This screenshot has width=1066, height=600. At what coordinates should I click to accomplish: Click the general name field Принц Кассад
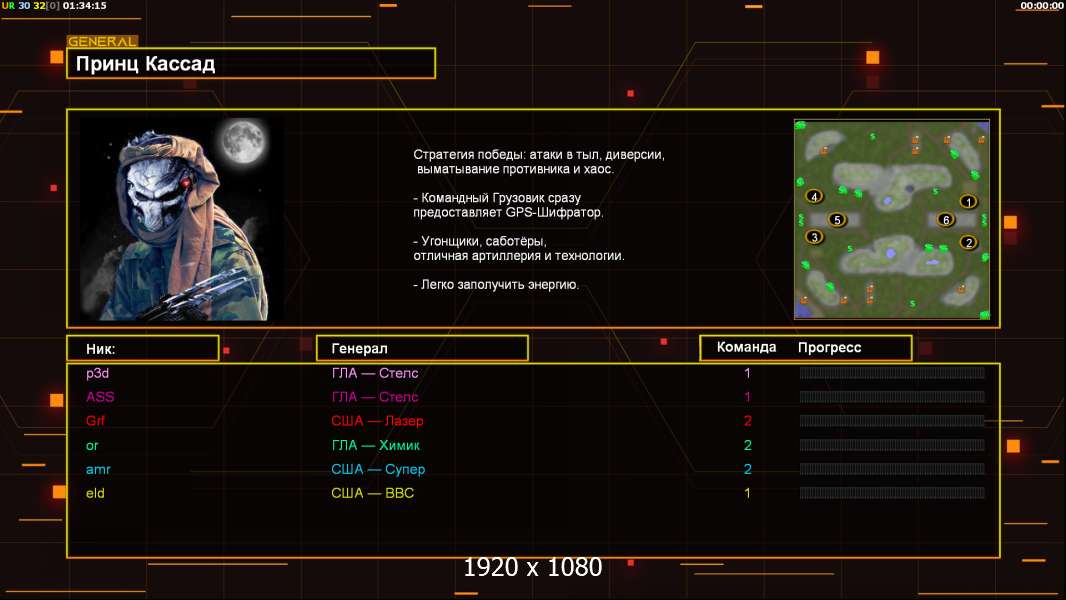[x=251, y=63]
